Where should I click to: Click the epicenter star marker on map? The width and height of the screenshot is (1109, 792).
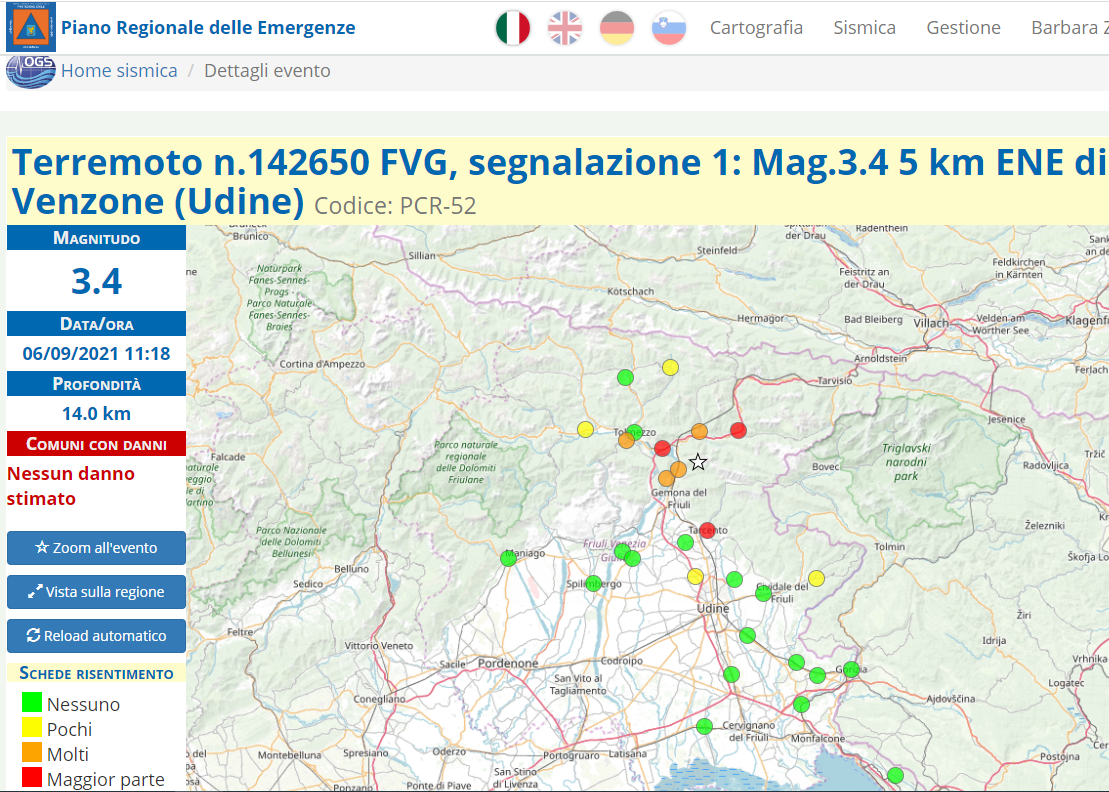pos(698,462)
